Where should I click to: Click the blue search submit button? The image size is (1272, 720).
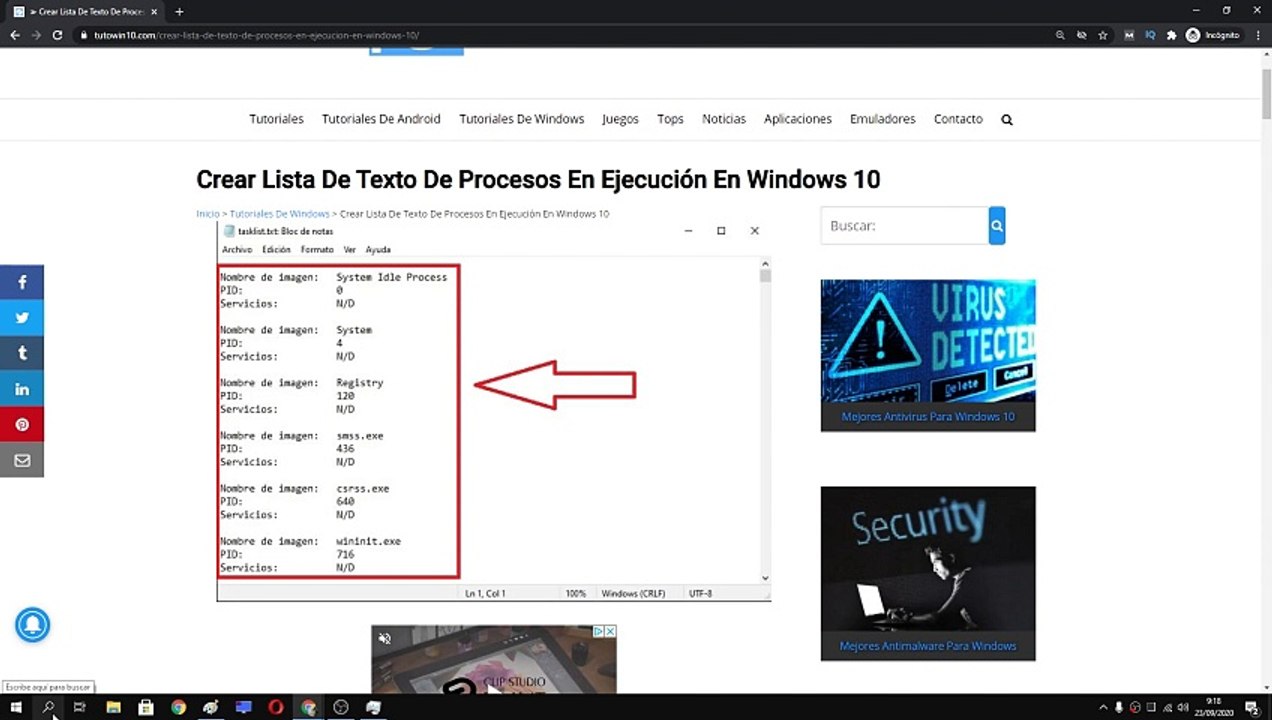[x=997, y=226]
